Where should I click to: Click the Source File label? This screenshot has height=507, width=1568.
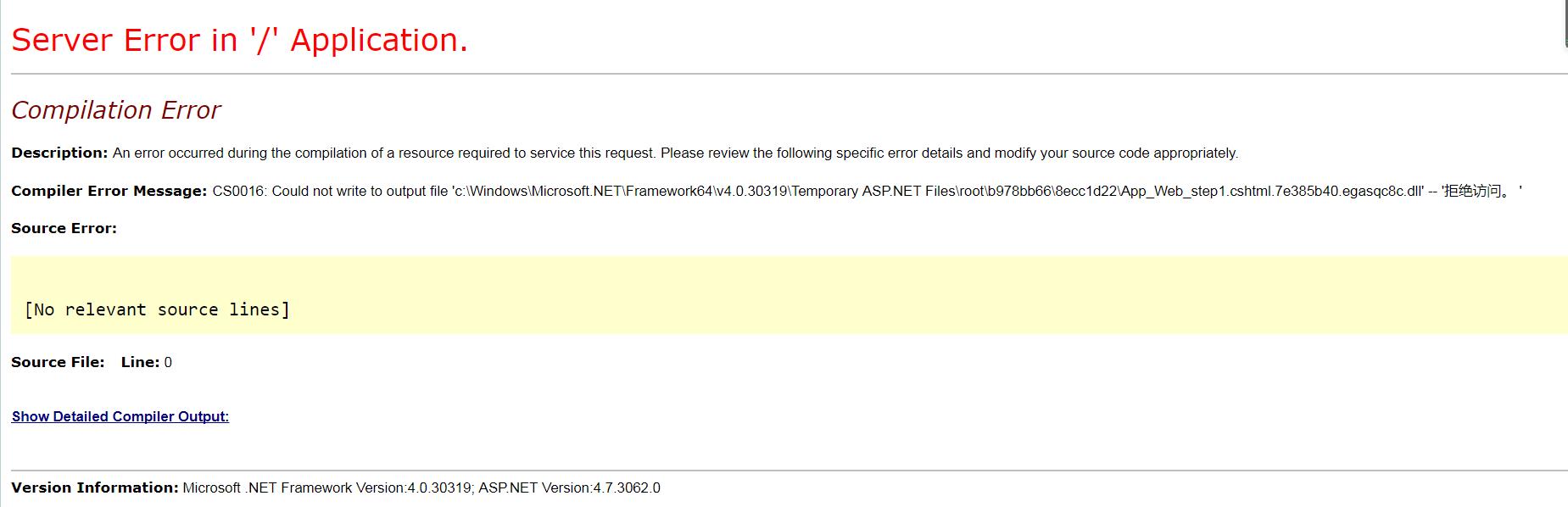tap(58, 362)
